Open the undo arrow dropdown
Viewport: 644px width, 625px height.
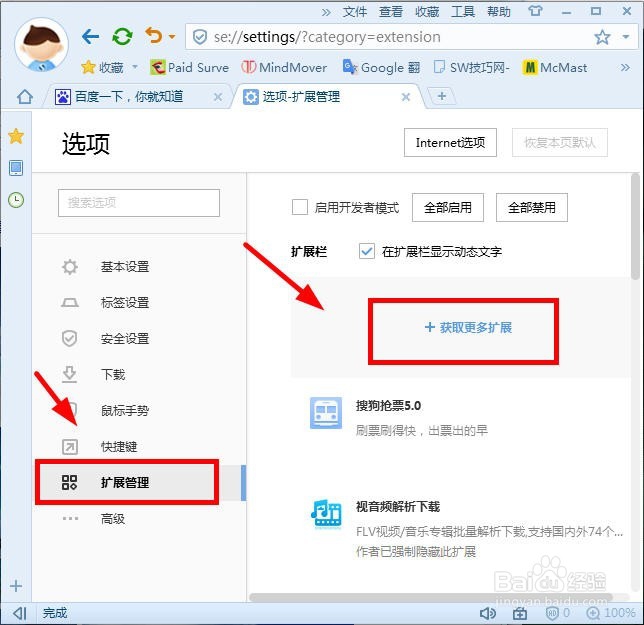coord(172,37)
